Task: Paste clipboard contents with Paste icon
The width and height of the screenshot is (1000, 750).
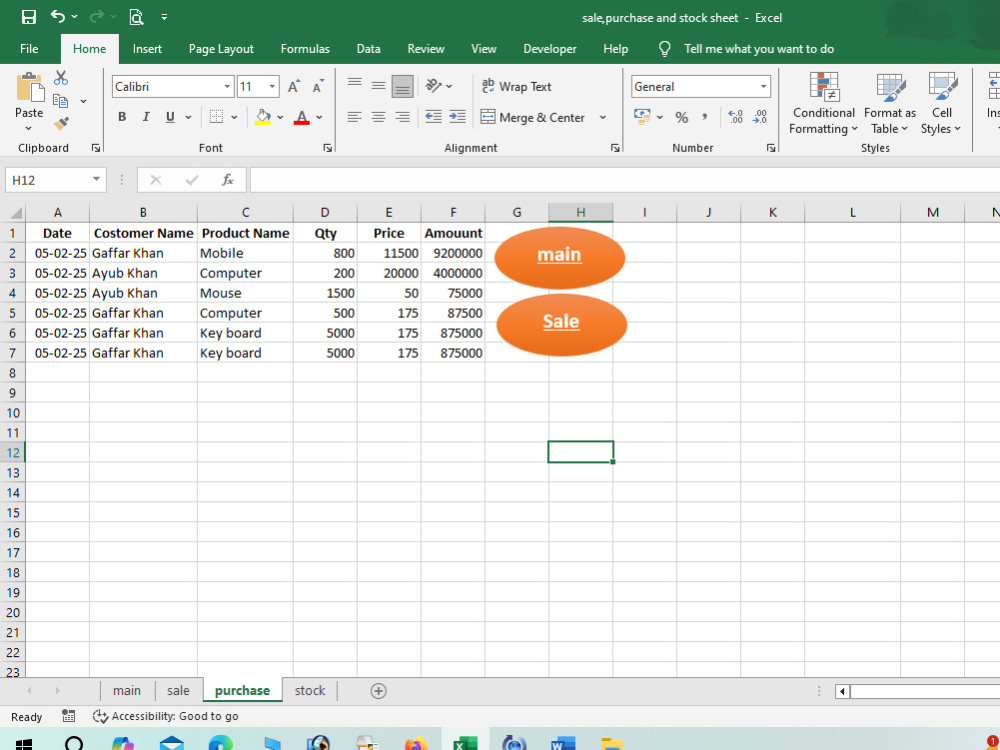Action: 29,87
